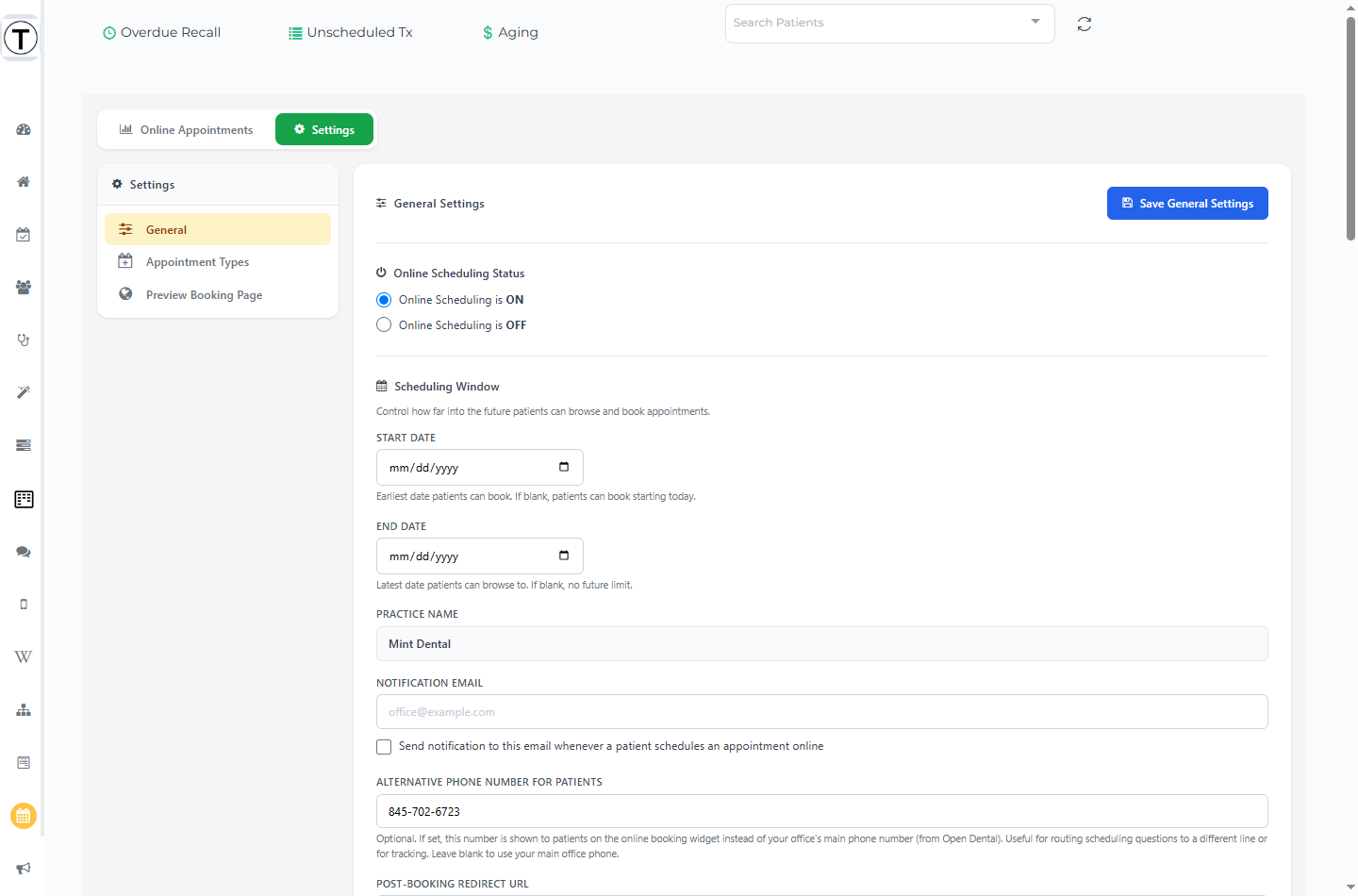Click the Scheduling Window calendar icon
Viewport: 1358px width, 896px height.
coord(382,386)
